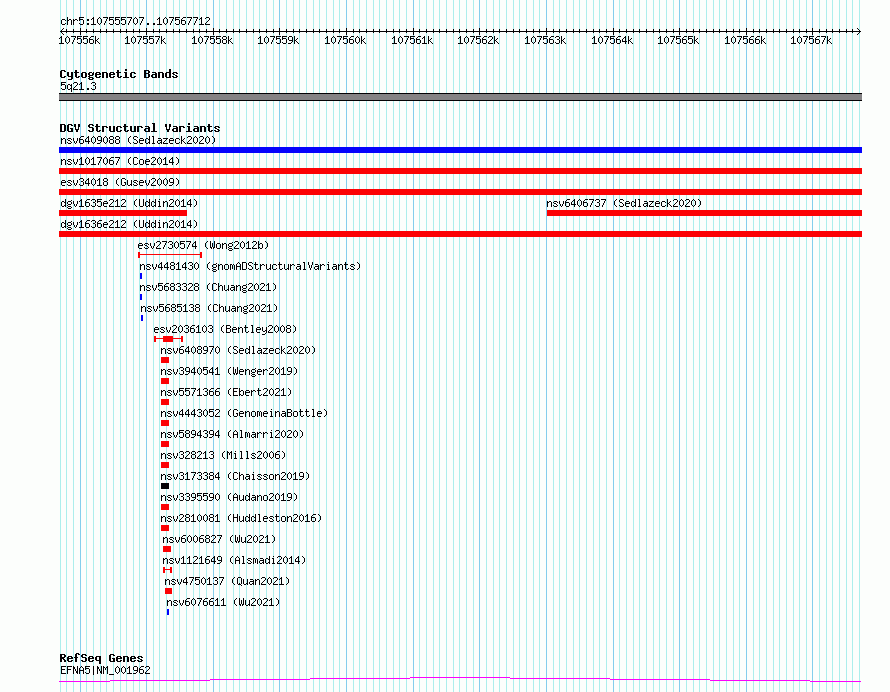890x692 pixels.
Task: Open the nsv3395590 (Audano2019) variant
Action: coord(229,497)
